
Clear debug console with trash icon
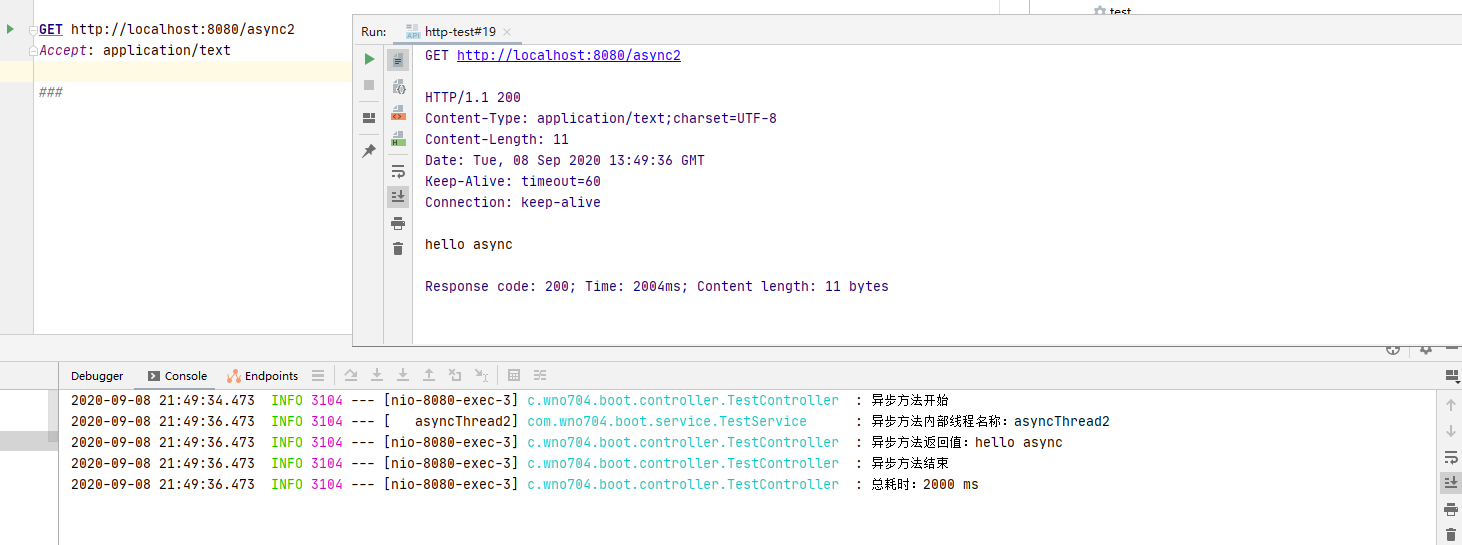[1451, 535]
